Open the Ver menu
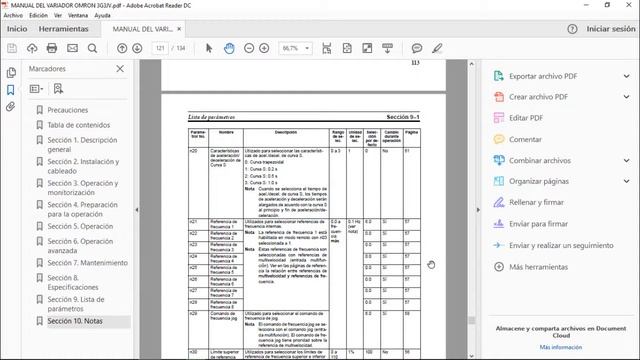640x360 pixels. tap(58, 16)
